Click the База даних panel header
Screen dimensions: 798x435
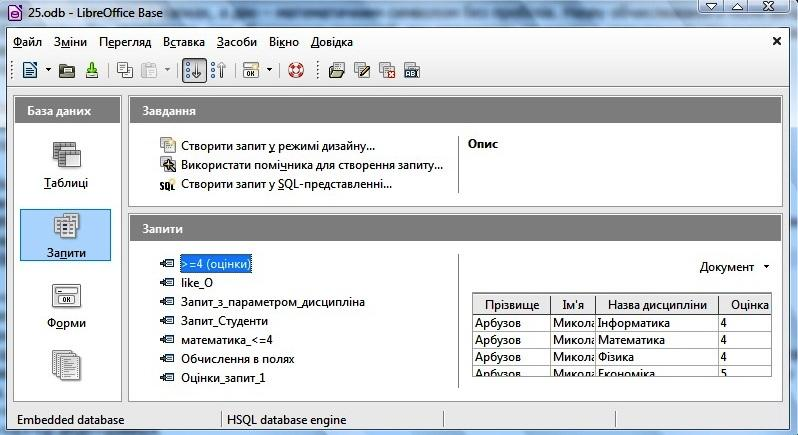tap(67, 110)
